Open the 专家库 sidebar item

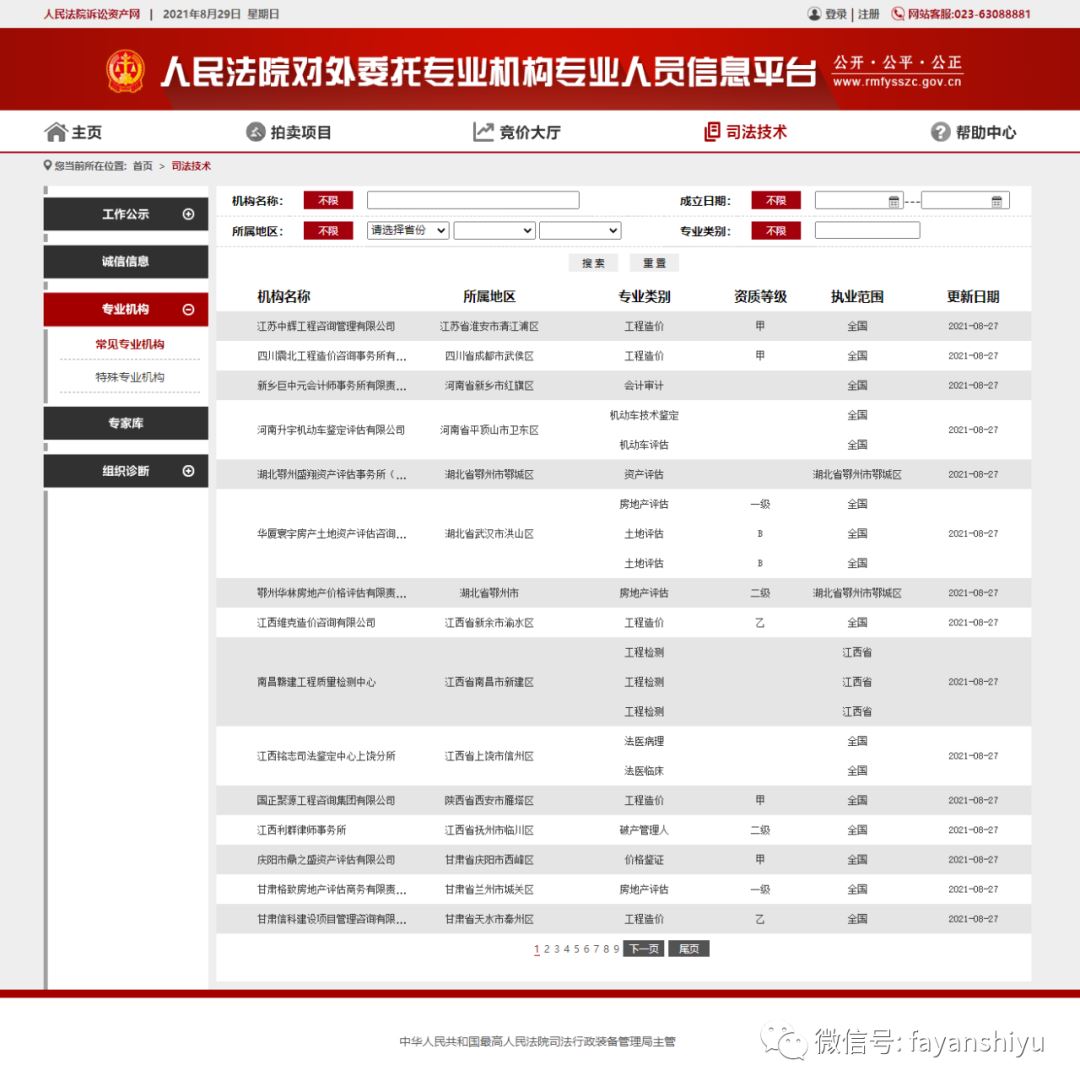point(126,423)
